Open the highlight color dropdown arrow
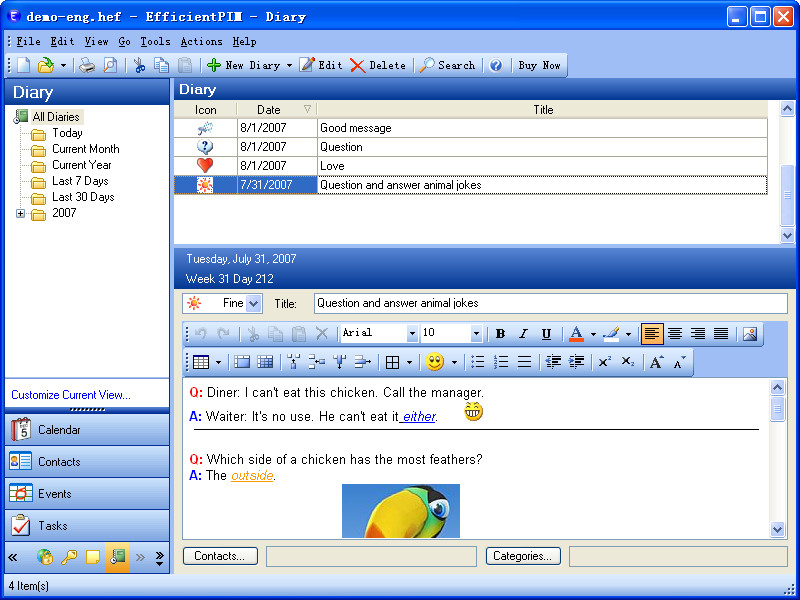800x600 pixels. pyautogui.click(x=628, y=335)
